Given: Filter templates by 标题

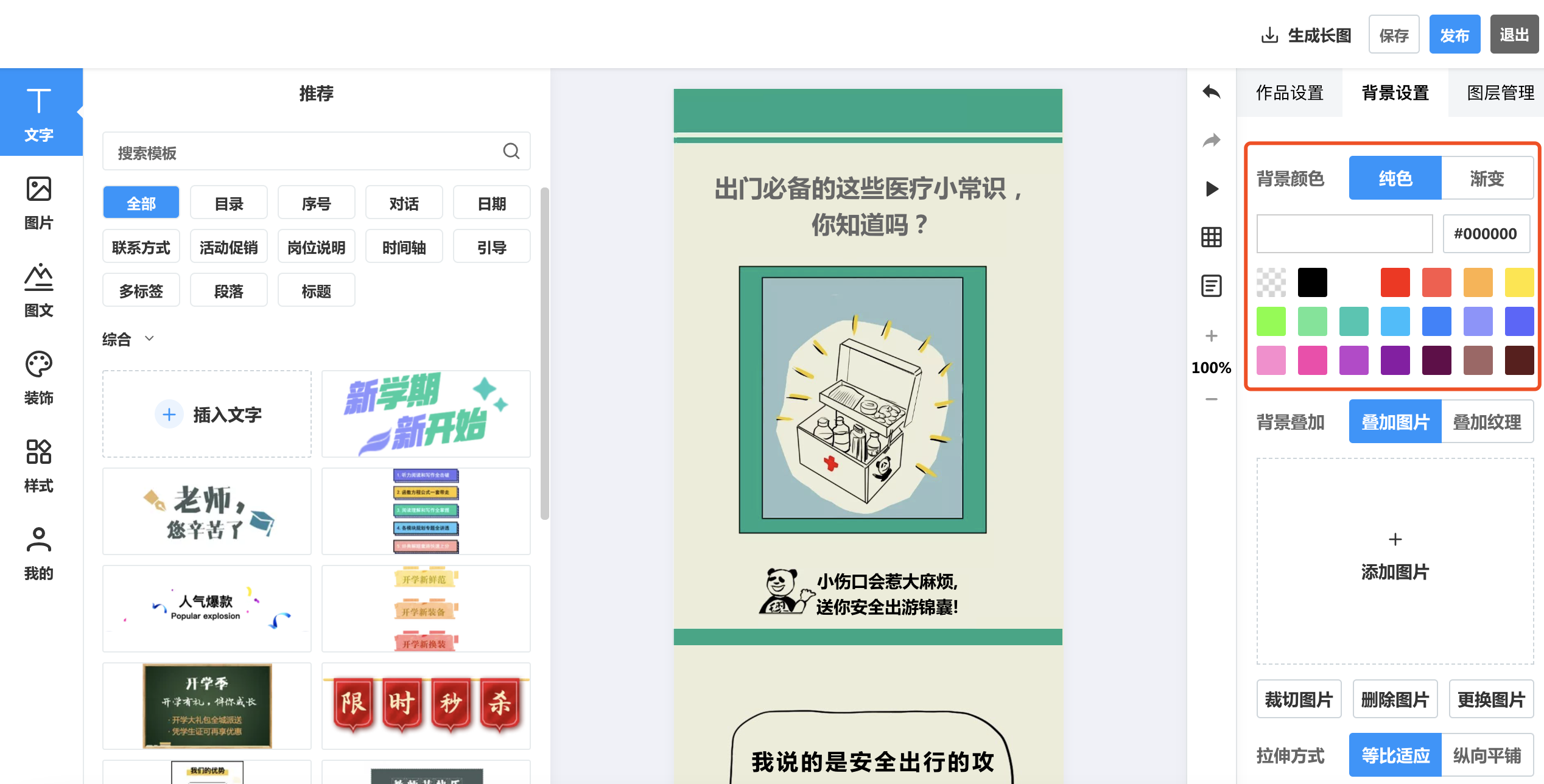Looking at the screenshot, I should point(317,290).
